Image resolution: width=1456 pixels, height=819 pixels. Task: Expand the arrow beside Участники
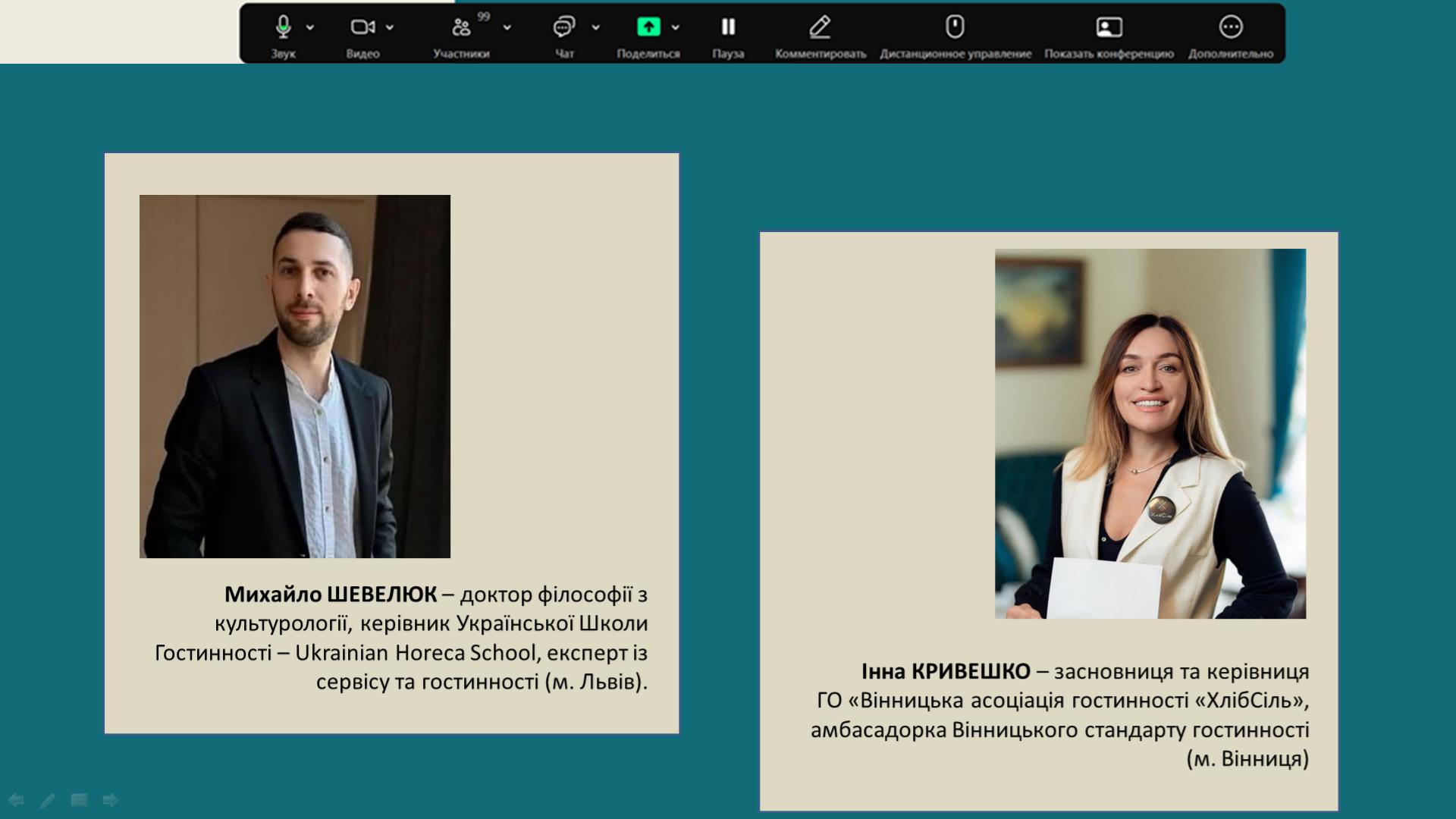pos(507,27)
